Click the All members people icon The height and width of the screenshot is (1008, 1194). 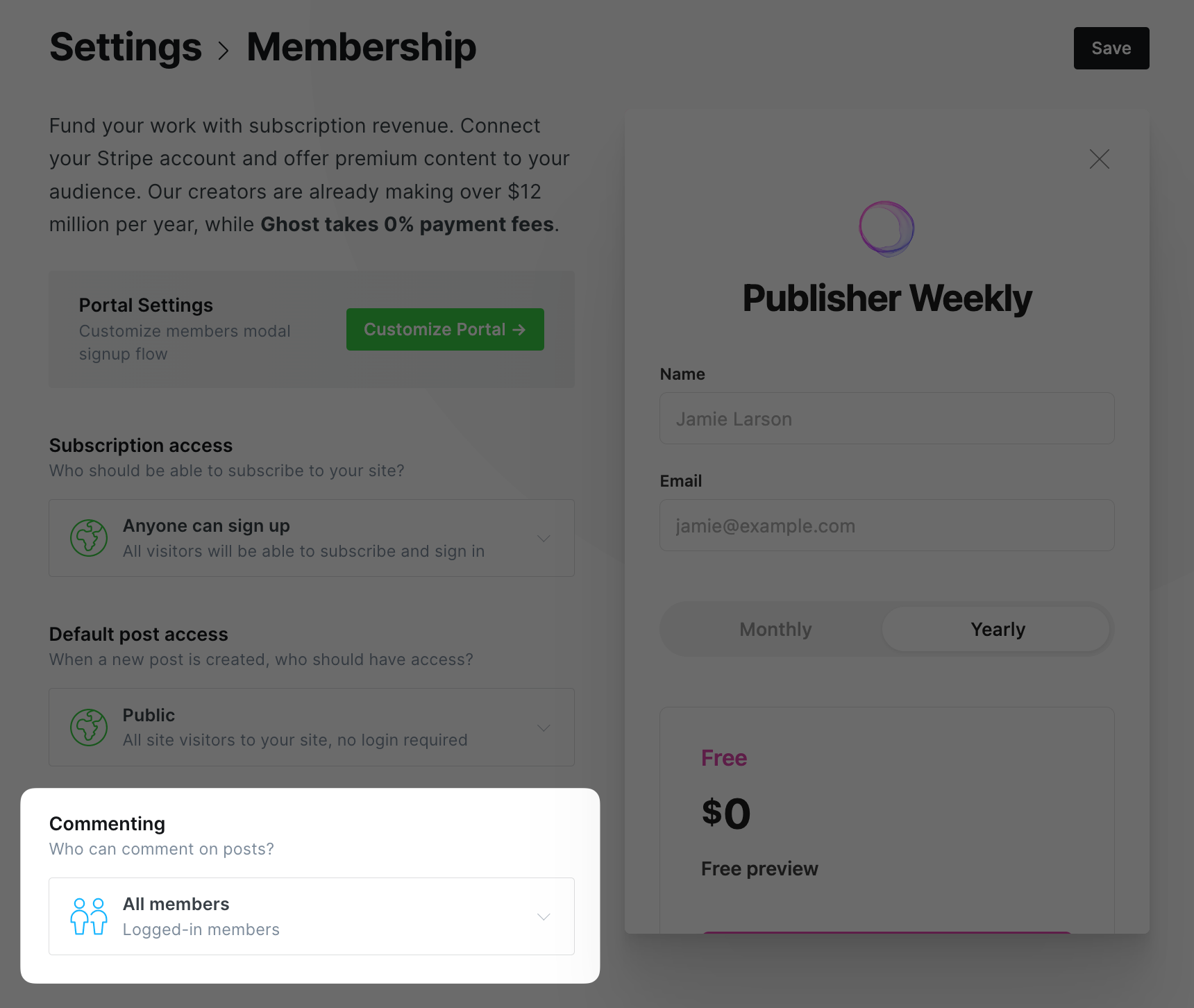coord(89,916)
